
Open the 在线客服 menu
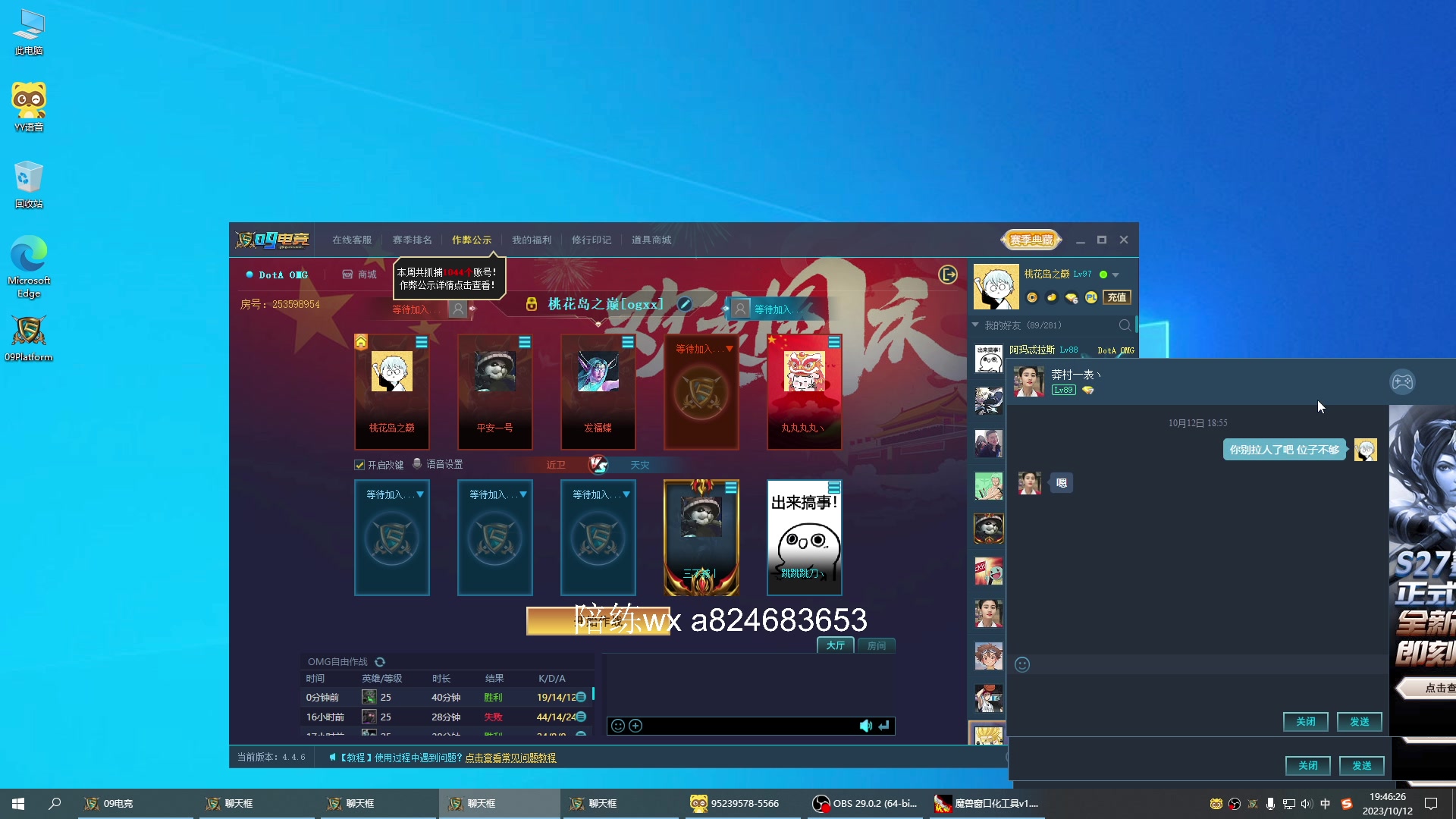pos(352,240)
